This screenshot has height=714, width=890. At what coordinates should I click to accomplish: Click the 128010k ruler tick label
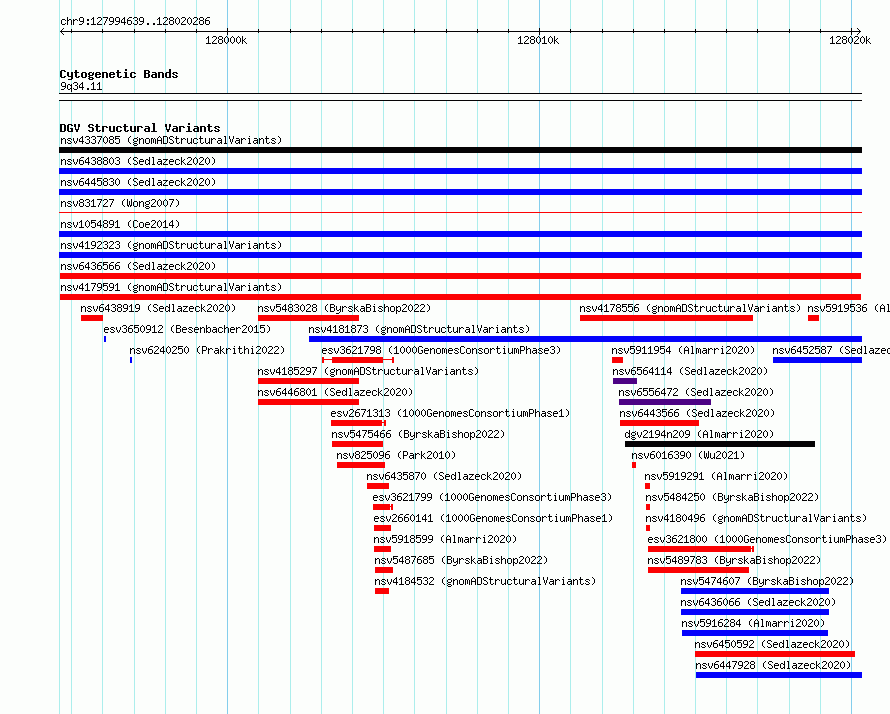click(x=538, y=40)
